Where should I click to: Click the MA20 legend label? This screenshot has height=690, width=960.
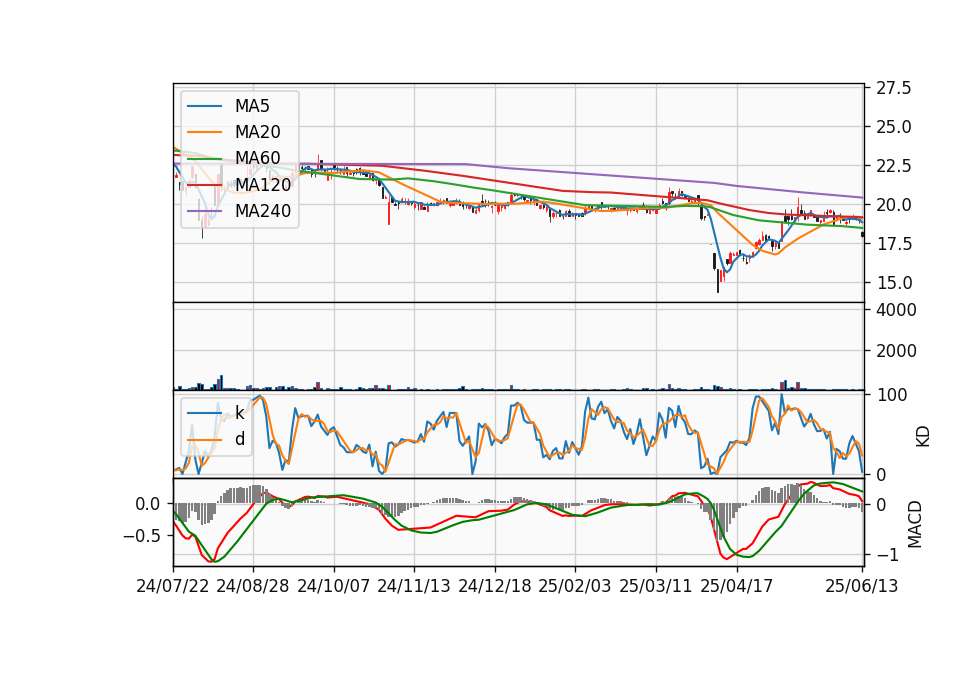pos(258,132)
